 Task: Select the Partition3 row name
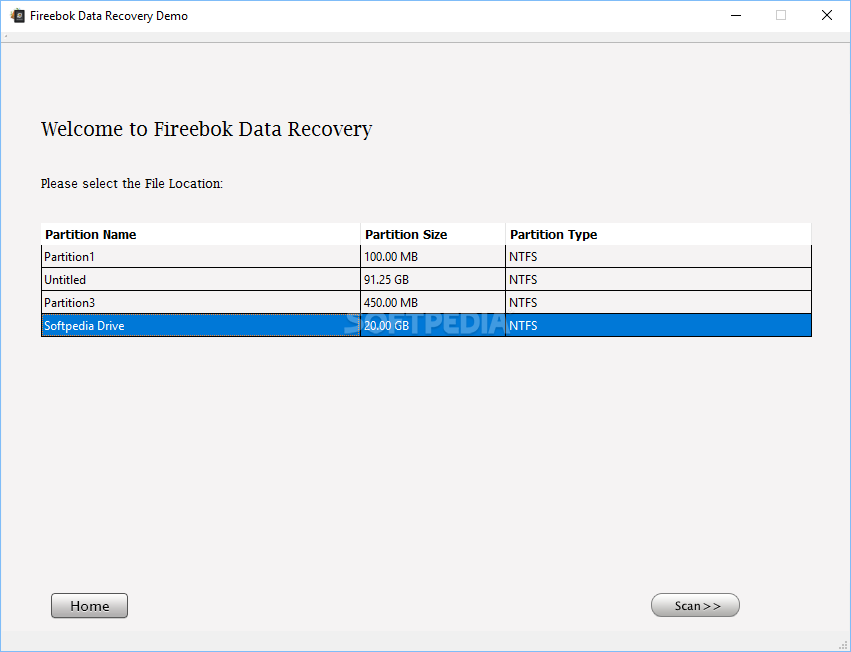201,302
